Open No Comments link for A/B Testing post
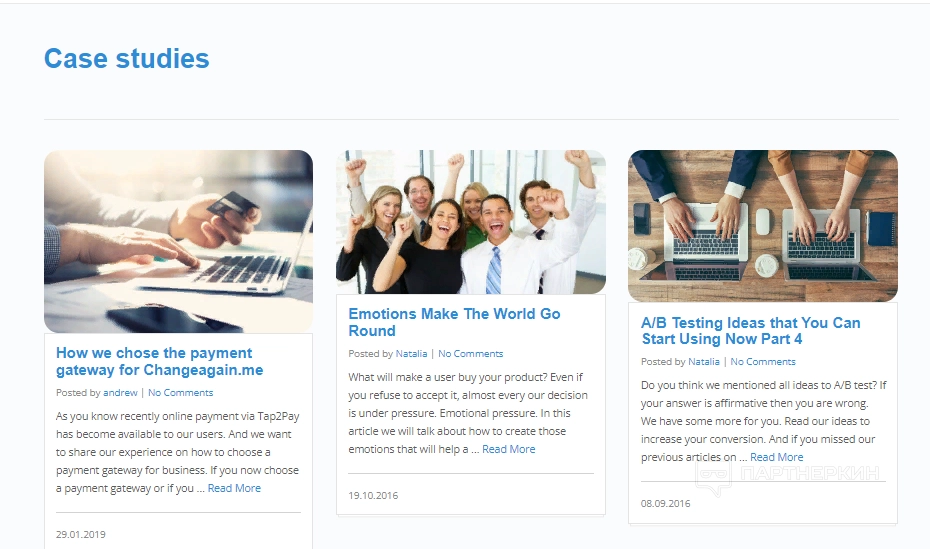The image size is (930, 549). click(763, 362)
